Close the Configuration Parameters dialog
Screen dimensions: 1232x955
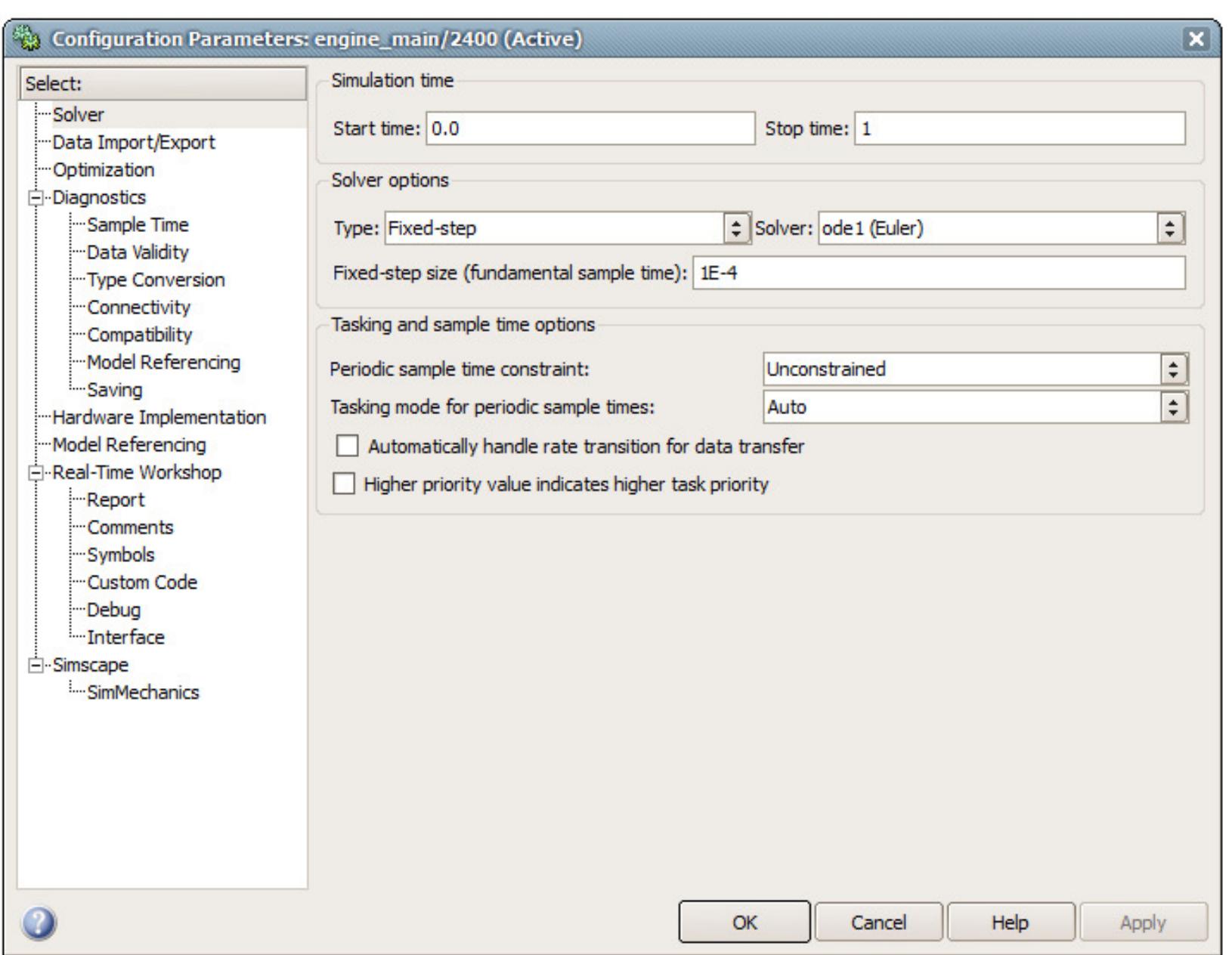coord(1196,39)
